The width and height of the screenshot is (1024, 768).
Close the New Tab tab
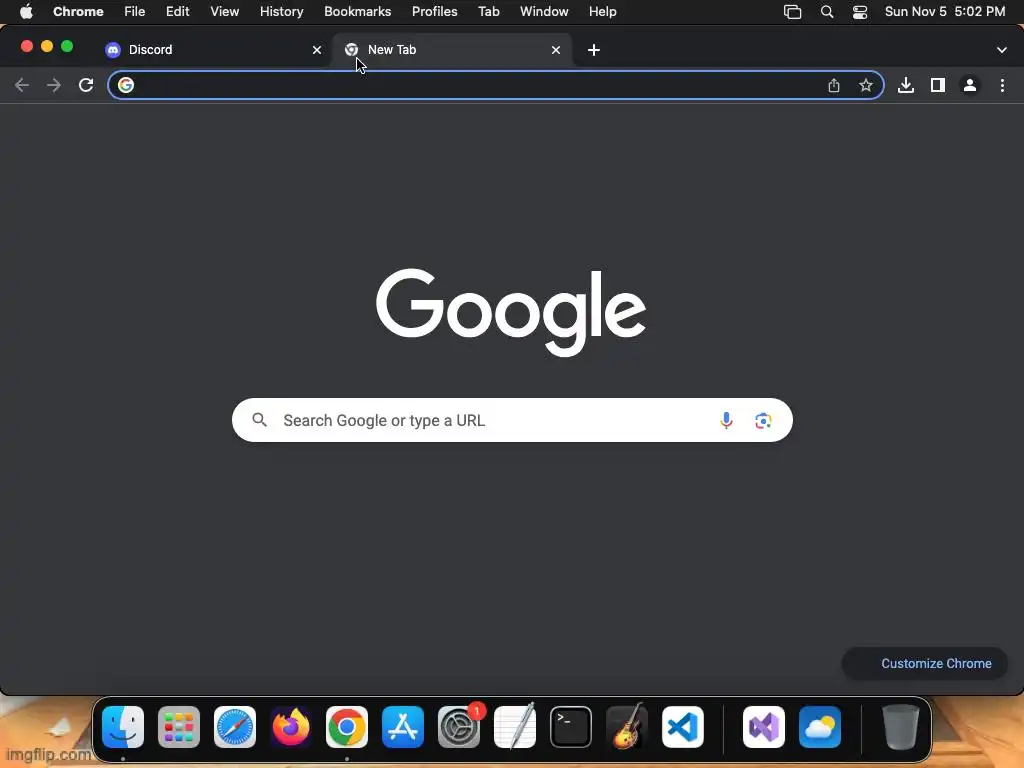556,50
